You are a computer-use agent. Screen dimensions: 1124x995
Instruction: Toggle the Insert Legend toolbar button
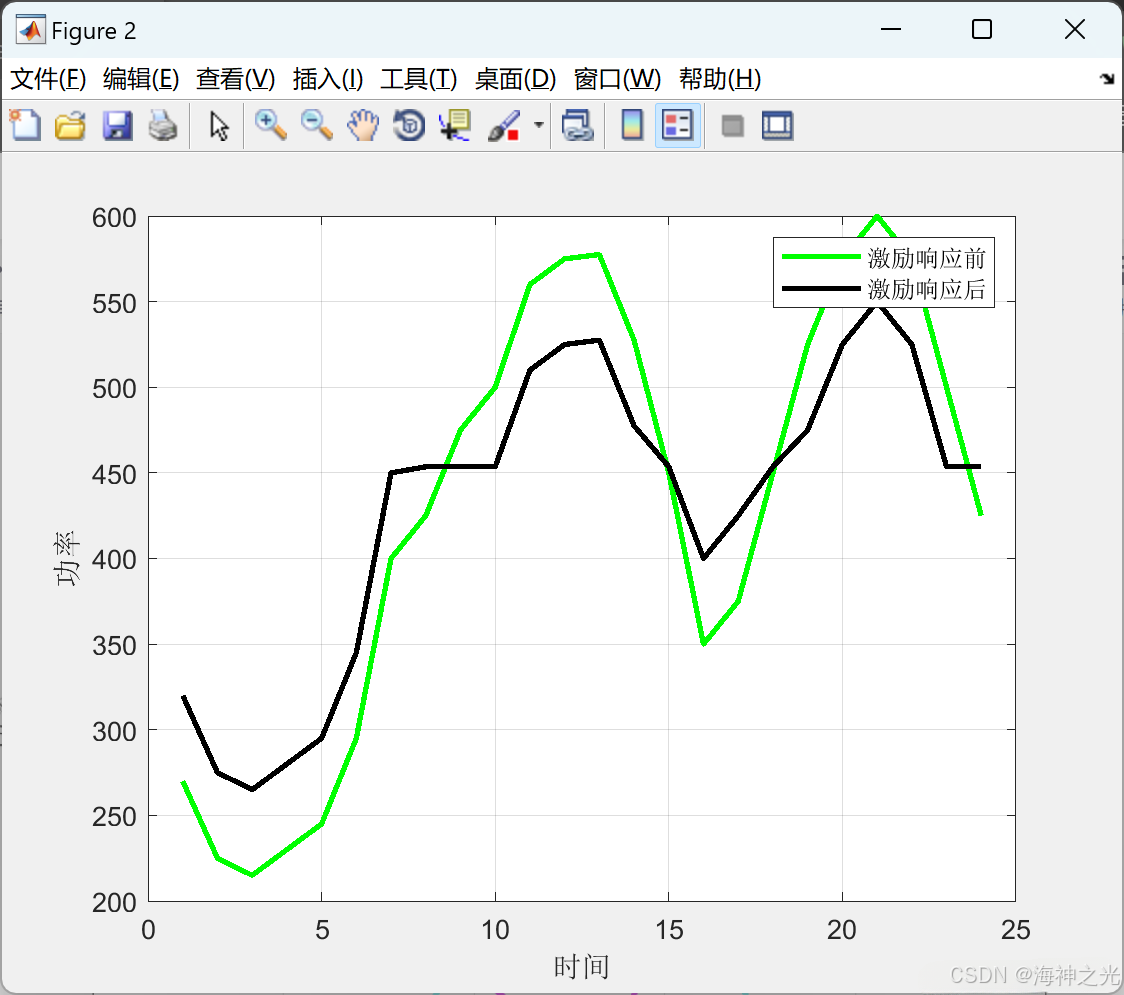click(677, 125)
